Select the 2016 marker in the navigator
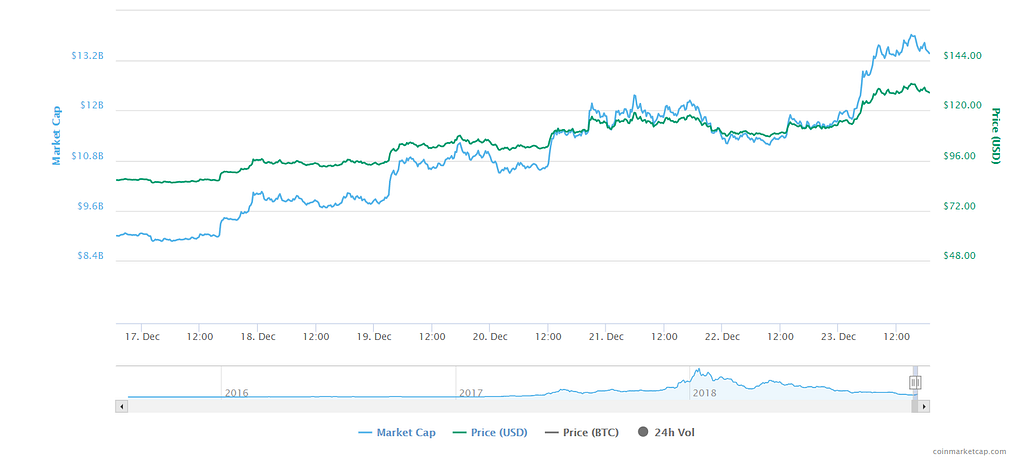Screen dimensions: 1024x469 (237, 393)
